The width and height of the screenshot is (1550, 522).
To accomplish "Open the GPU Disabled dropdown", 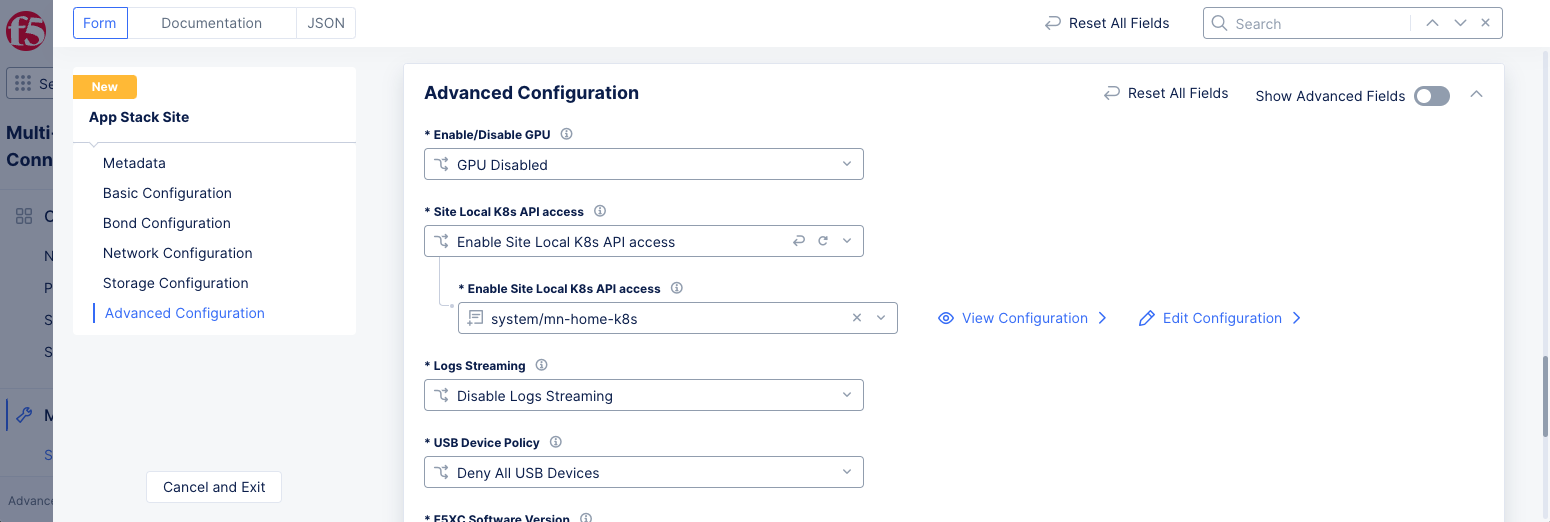I will coord(643,164).
